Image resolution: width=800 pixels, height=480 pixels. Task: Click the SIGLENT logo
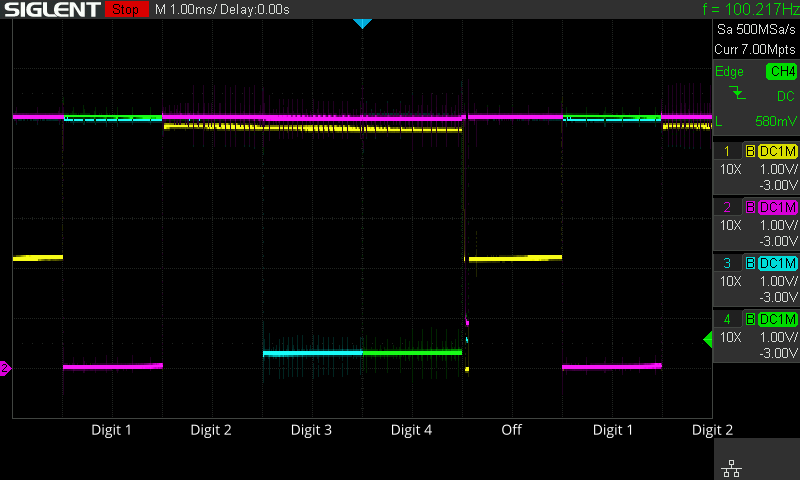tap(52, 9)
